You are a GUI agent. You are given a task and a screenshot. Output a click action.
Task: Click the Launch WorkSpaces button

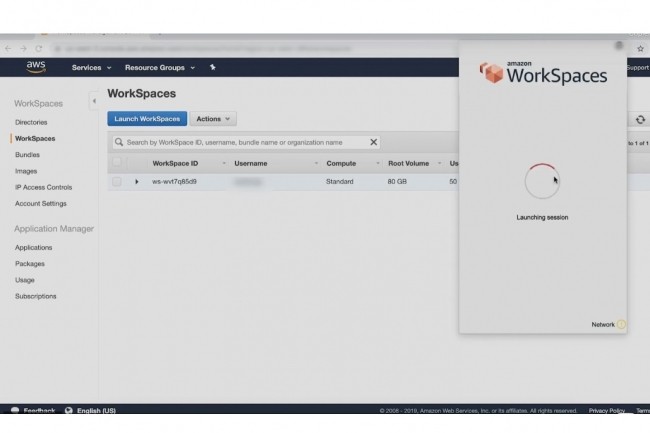(147, 119)
